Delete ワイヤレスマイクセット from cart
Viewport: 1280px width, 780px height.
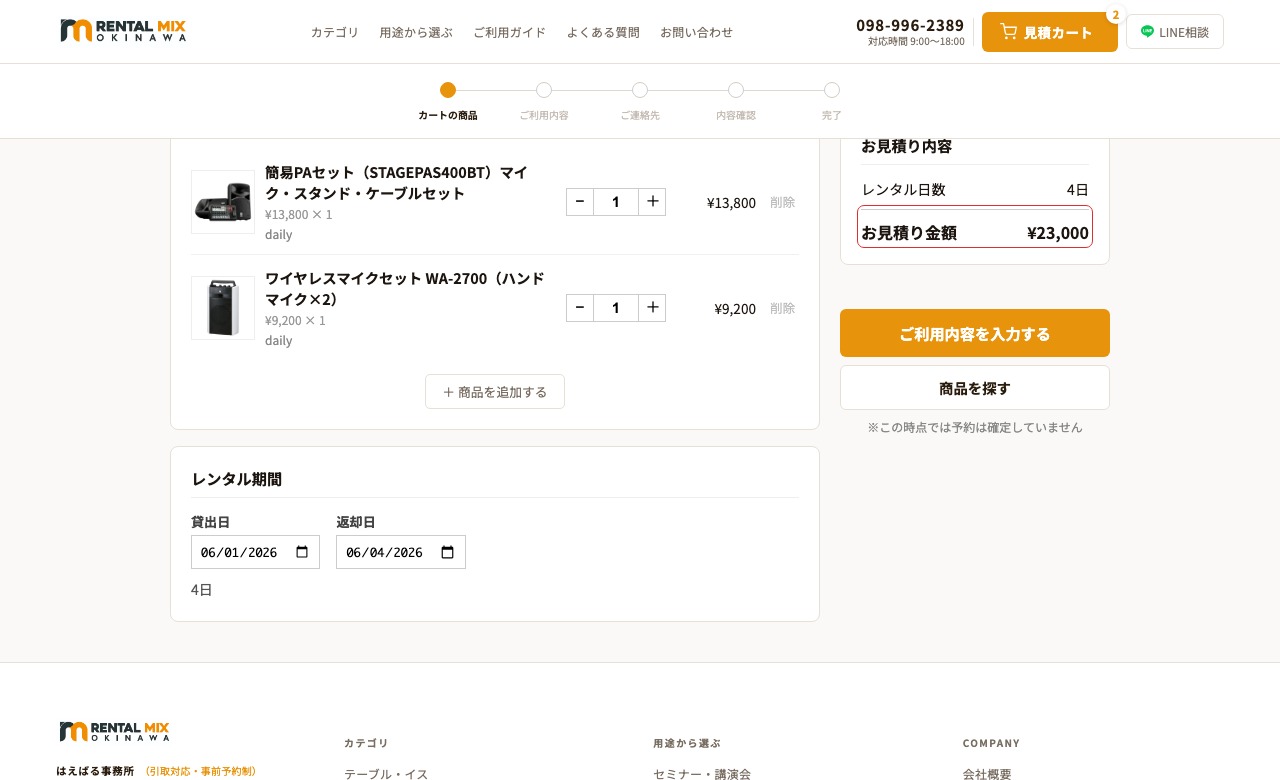783,308
